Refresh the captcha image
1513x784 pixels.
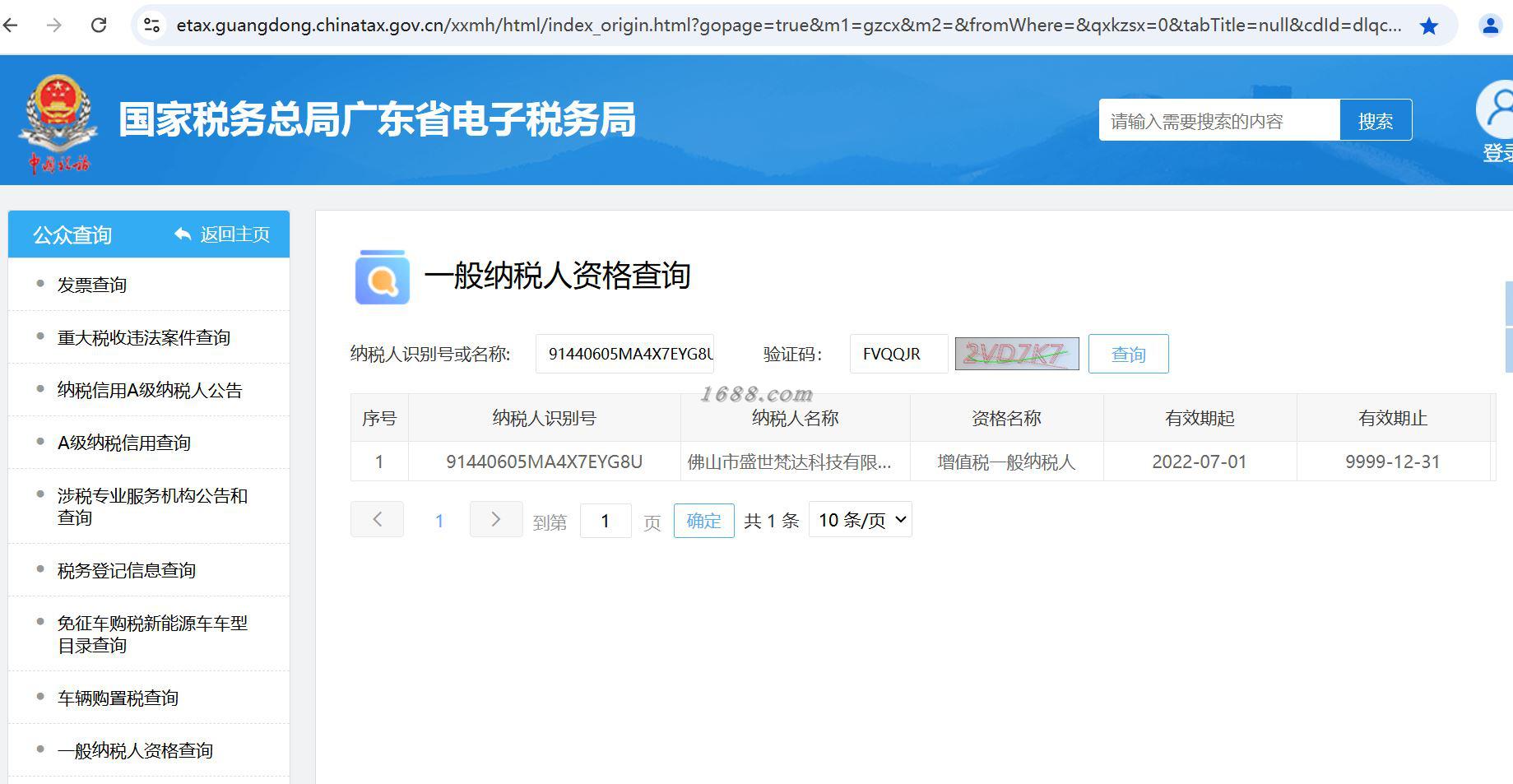[x=1017, y=354]
